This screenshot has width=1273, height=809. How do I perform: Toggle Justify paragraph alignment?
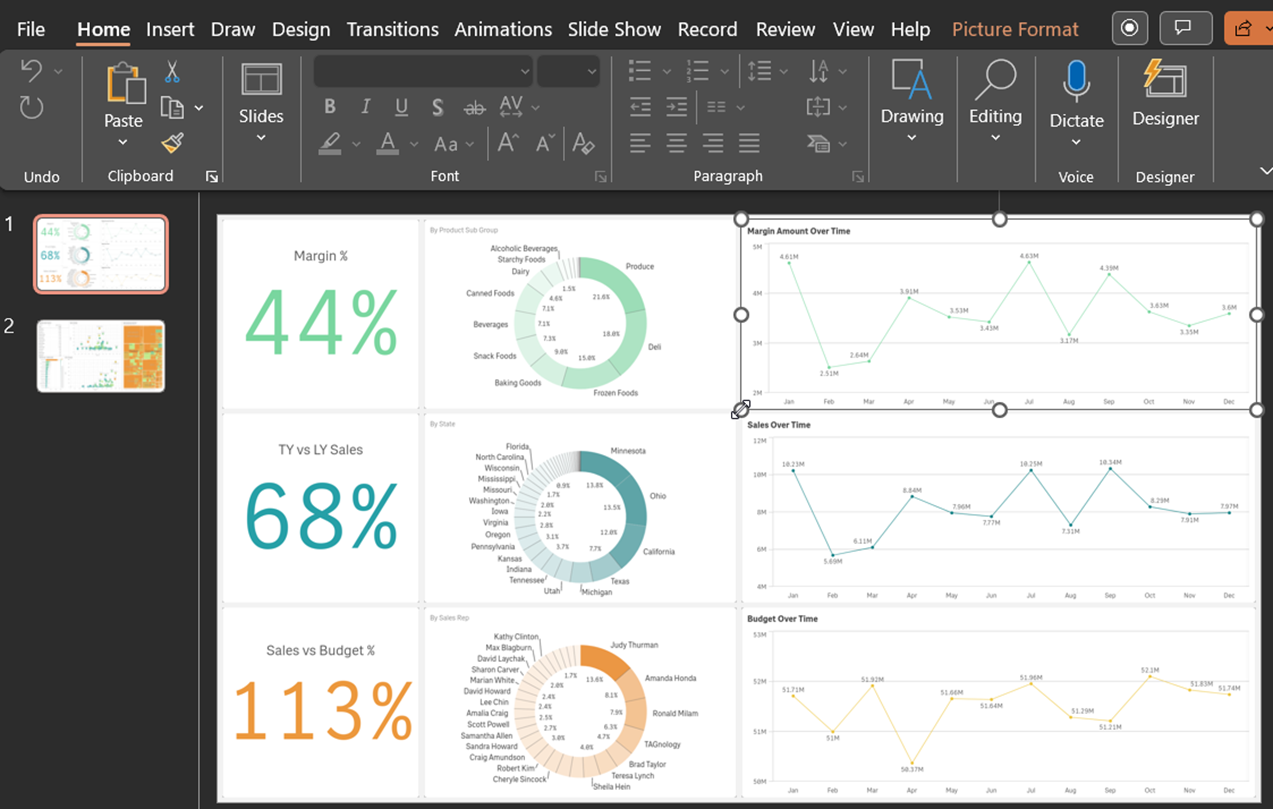point(749,144)
